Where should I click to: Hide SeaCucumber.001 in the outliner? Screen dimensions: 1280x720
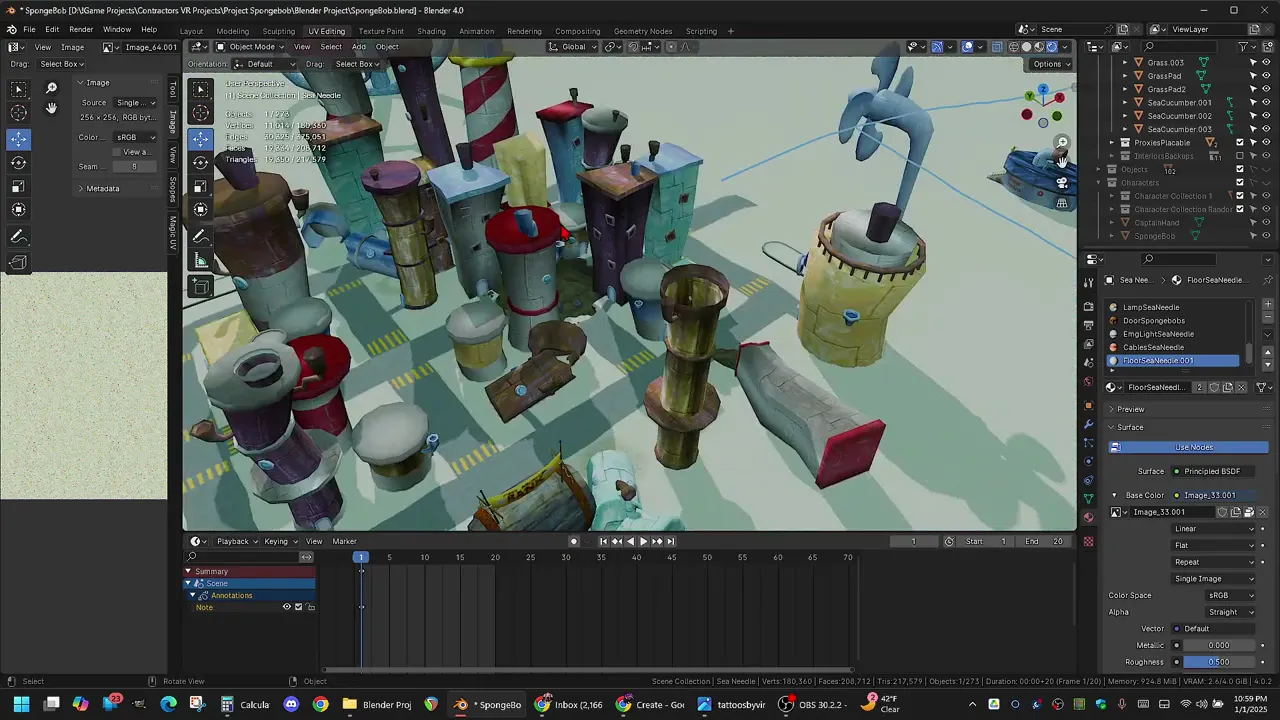1266,102
